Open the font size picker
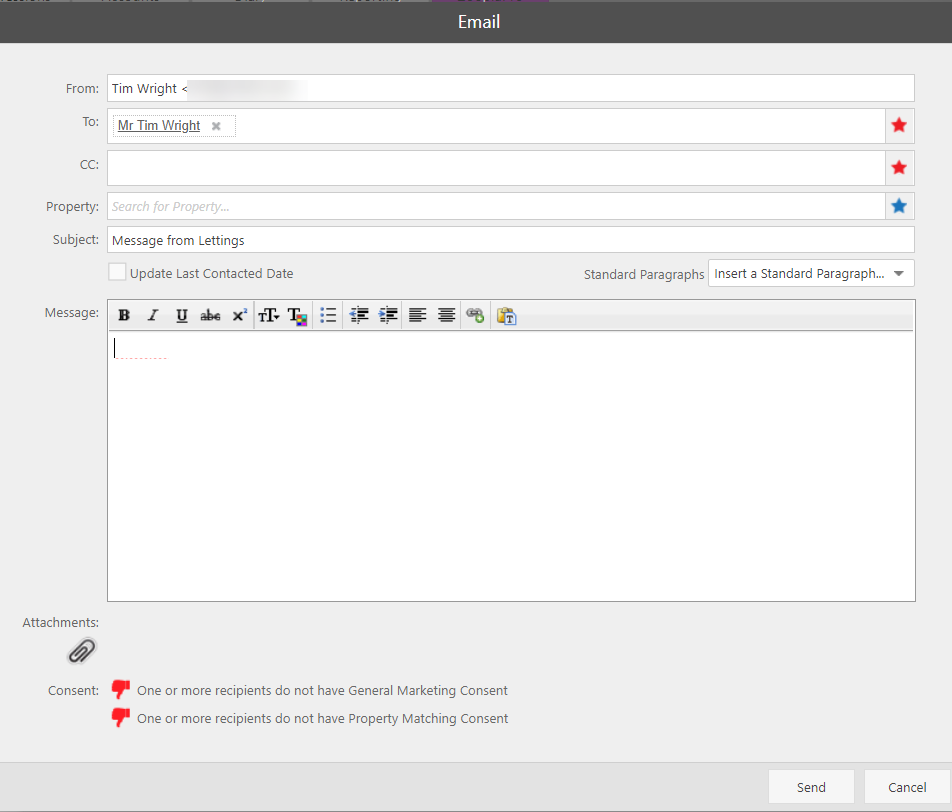Screen dimensions: 952x812 pos(268,315)
